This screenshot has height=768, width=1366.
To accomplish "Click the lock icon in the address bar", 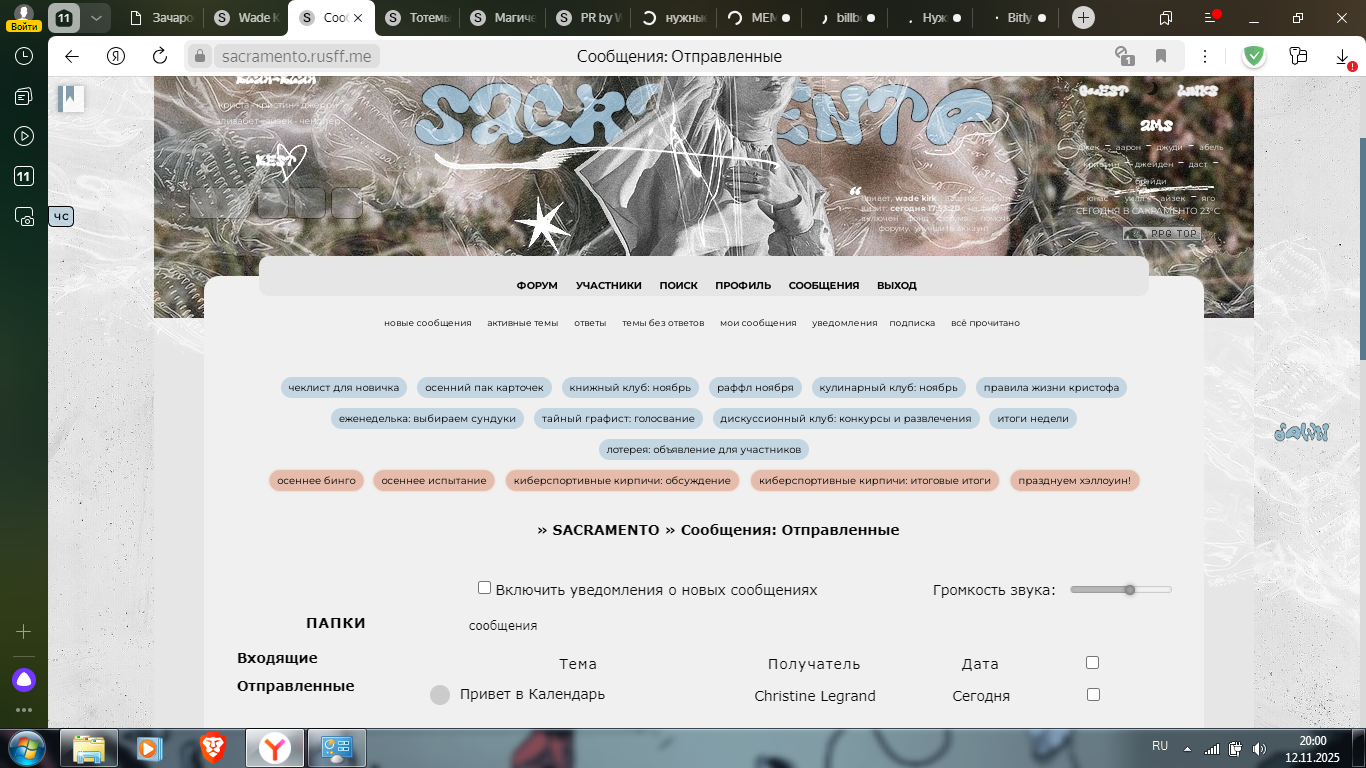I will [200, 57].
